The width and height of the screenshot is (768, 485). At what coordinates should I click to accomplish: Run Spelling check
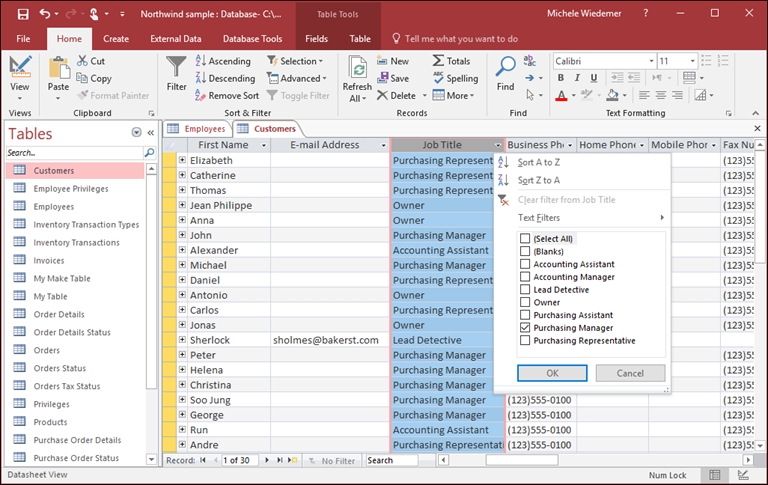tap(455, 78)
